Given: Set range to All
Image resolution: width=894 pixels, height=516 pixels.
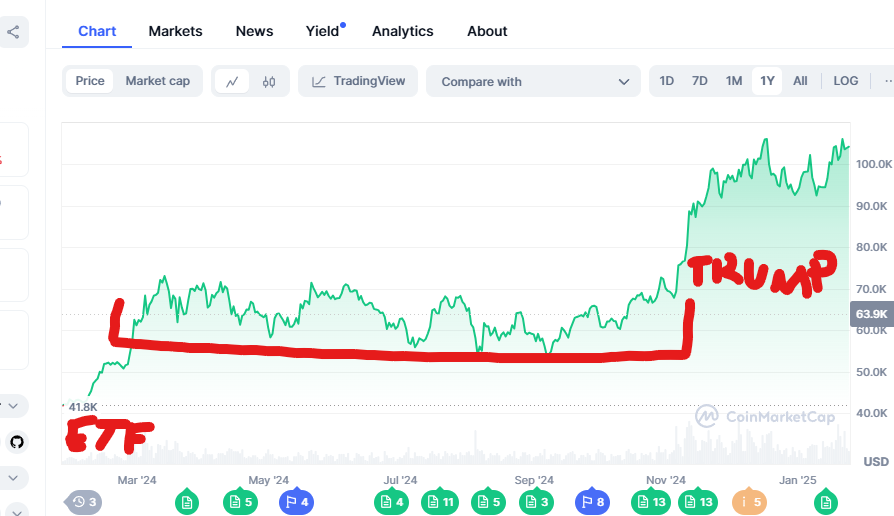Looking at the screenshot, I should 800,81.
